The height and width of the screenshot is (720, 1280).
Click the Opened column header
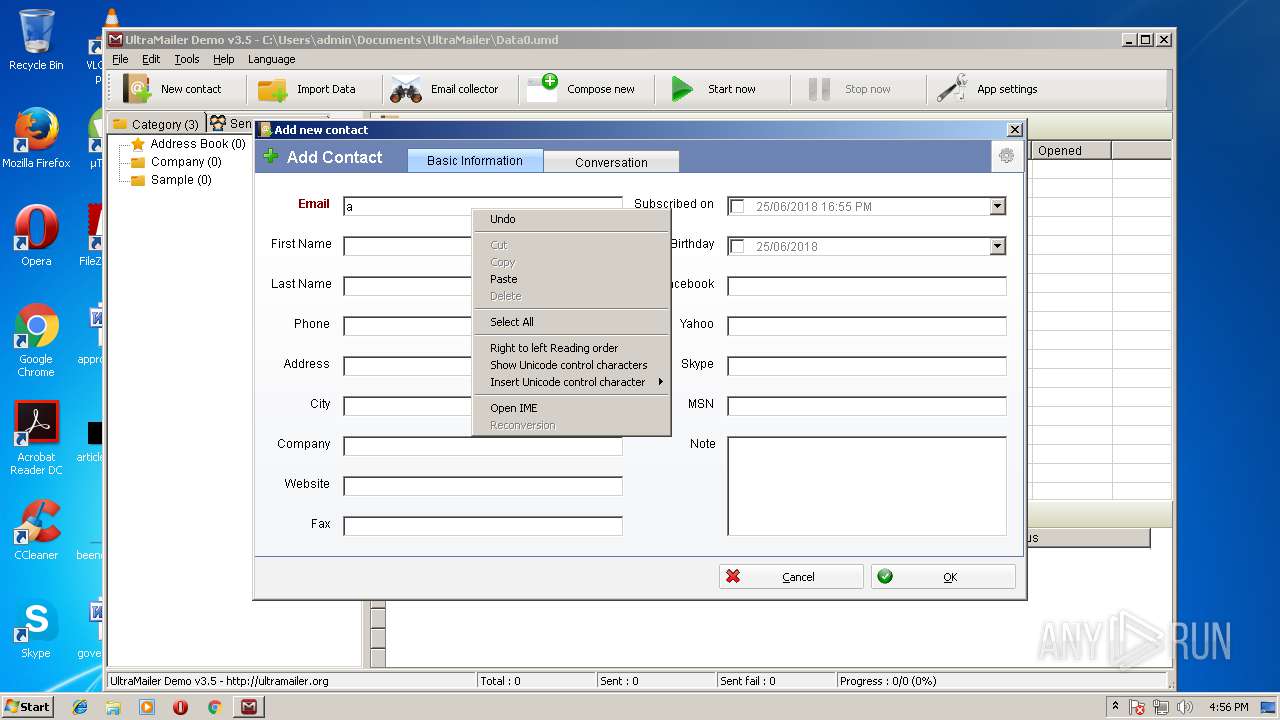tap(1071, 151)
